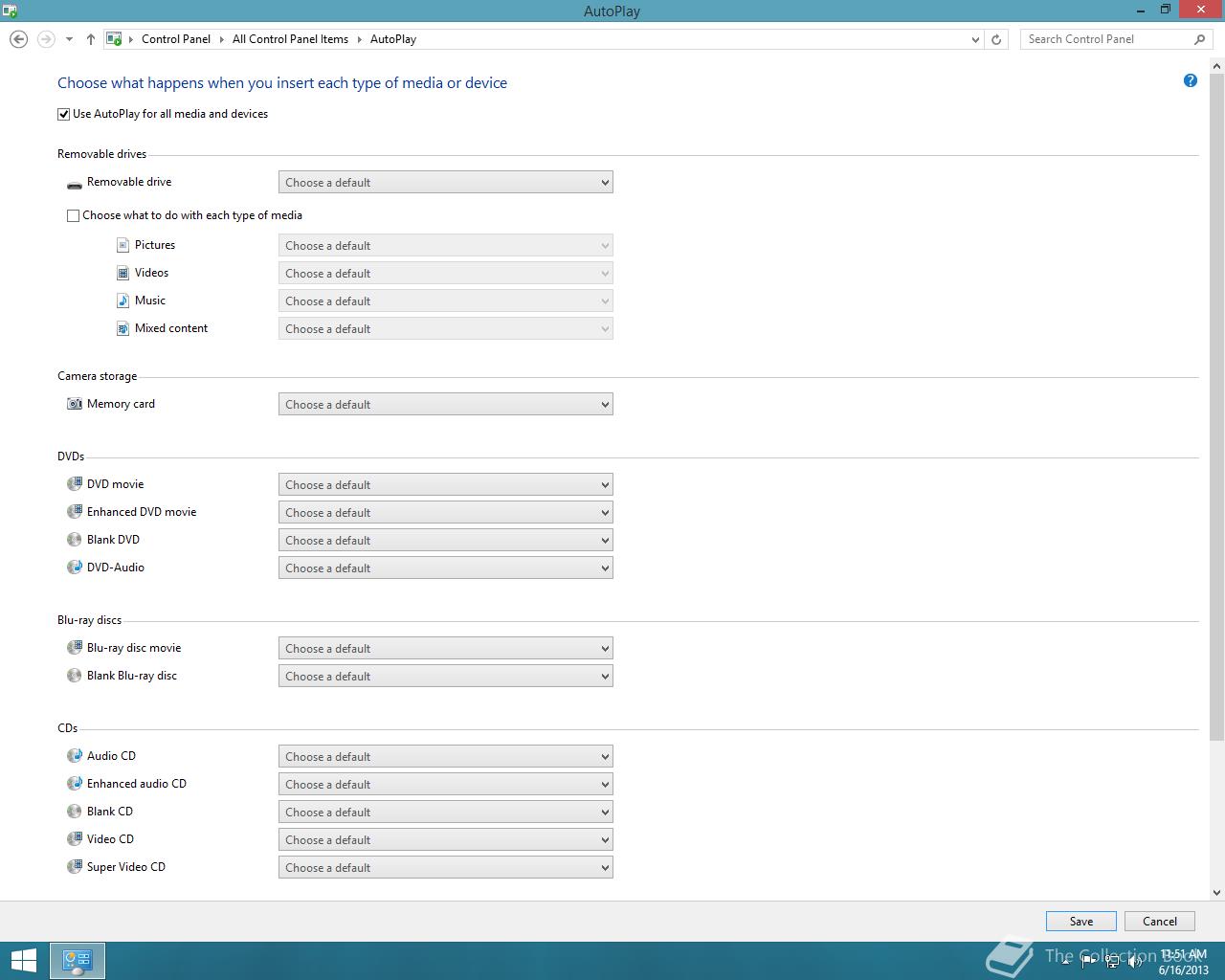
Task: Click the search magnifier icon
Action: [x=1199, y=39]
